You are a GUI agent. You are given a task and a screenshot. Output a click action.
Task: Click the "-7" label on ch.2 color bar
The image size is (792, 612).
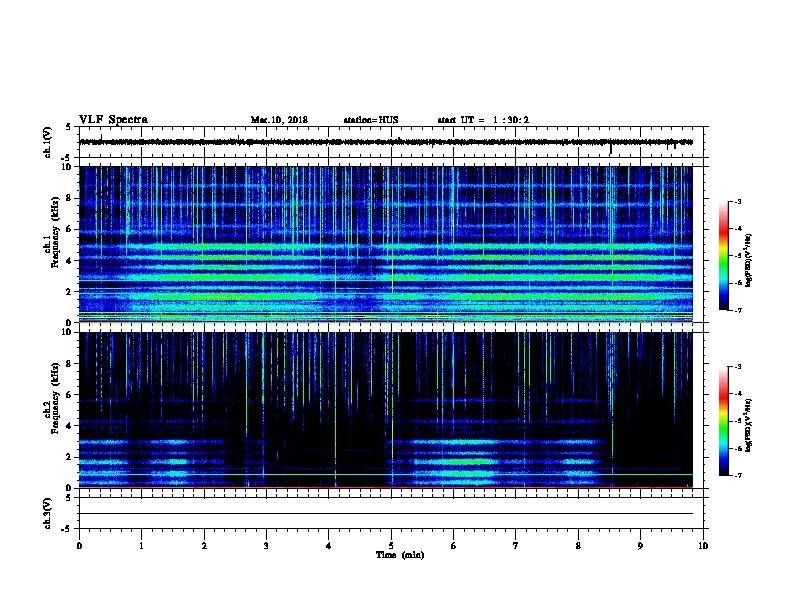coord(738,476)
